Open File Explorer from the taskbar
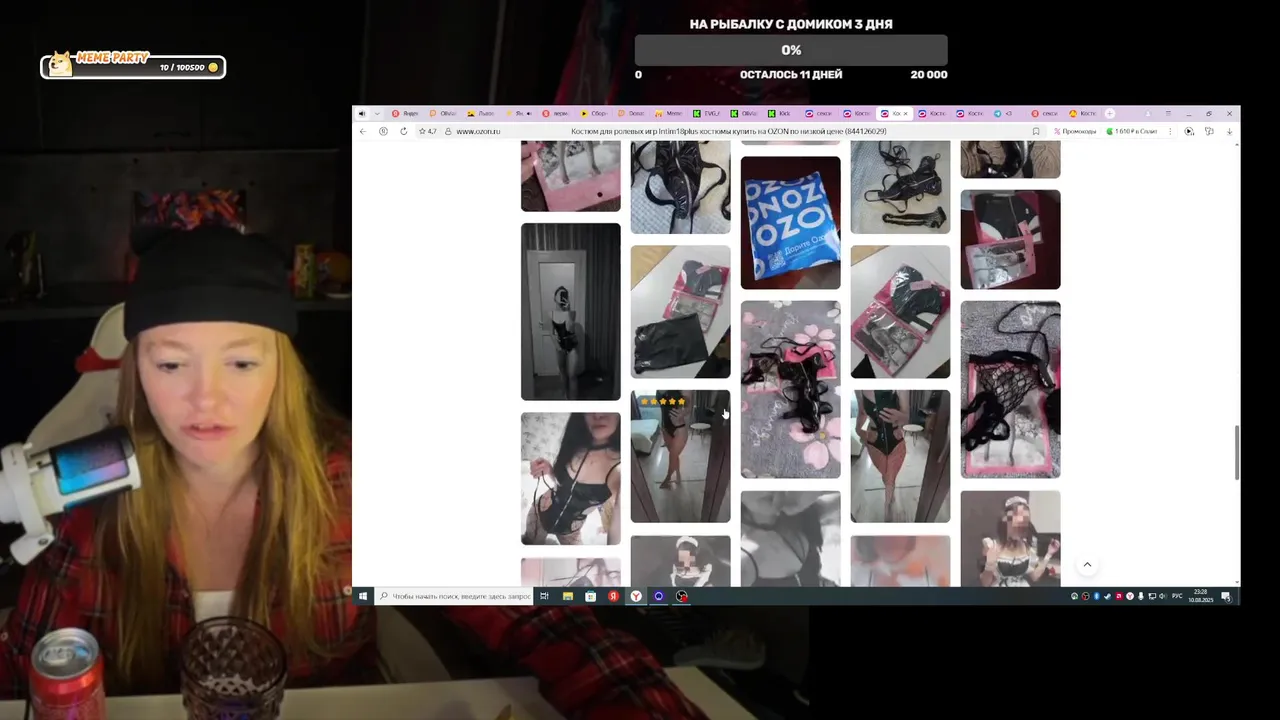The width and height of the screenshot is (1280, 720). [568, 596]
